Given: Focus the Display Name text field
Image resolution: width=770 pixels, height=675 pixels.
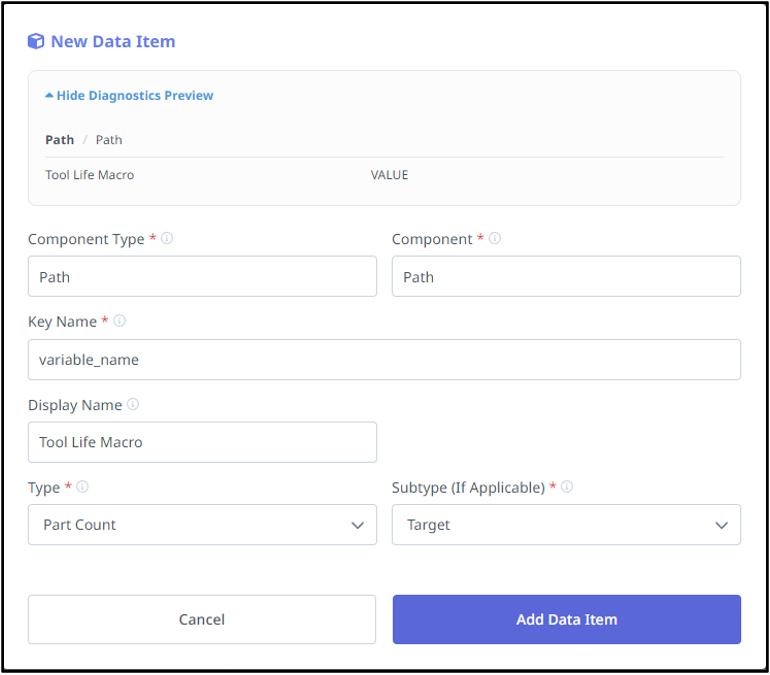Looking at the screenshot, I should pos(202,442).
